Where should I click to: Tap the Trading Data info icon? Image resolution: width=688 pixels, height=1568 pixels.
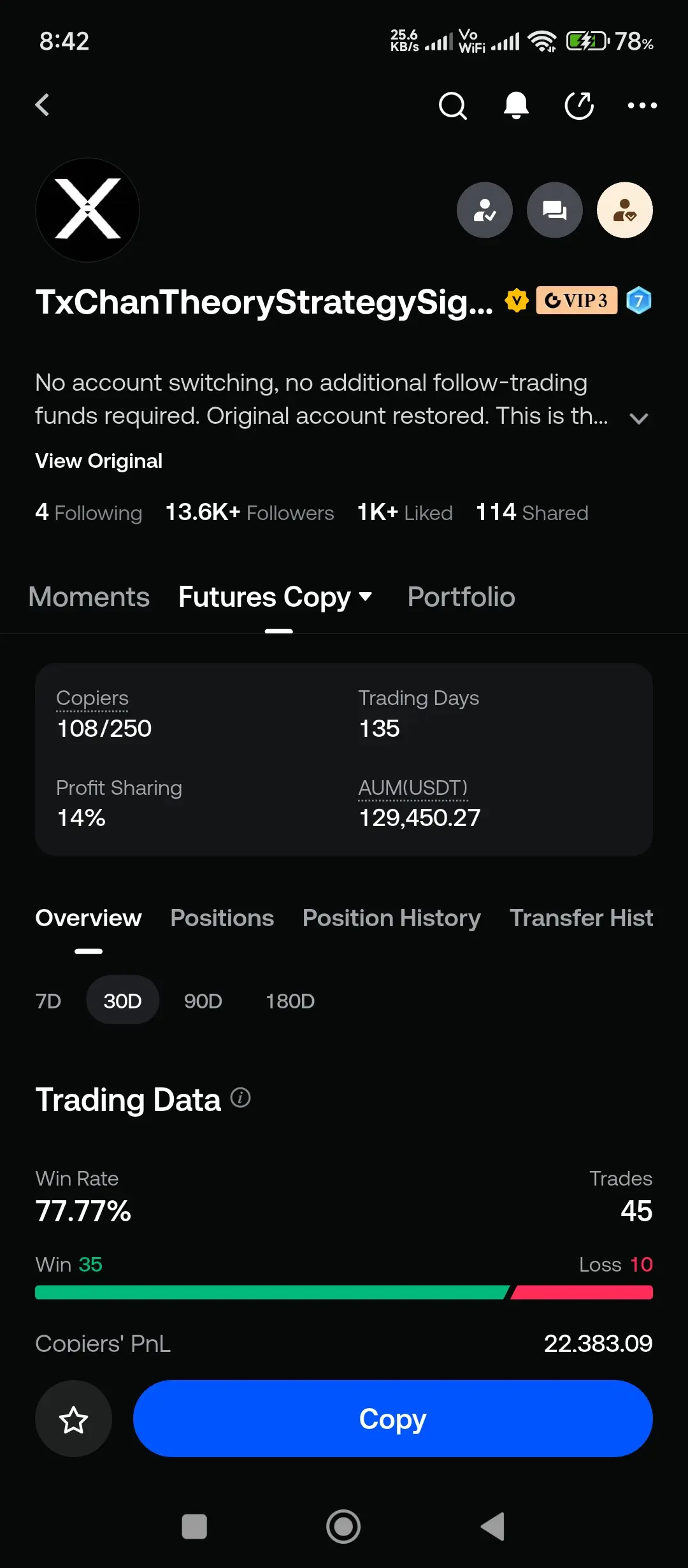point(240,1098)
